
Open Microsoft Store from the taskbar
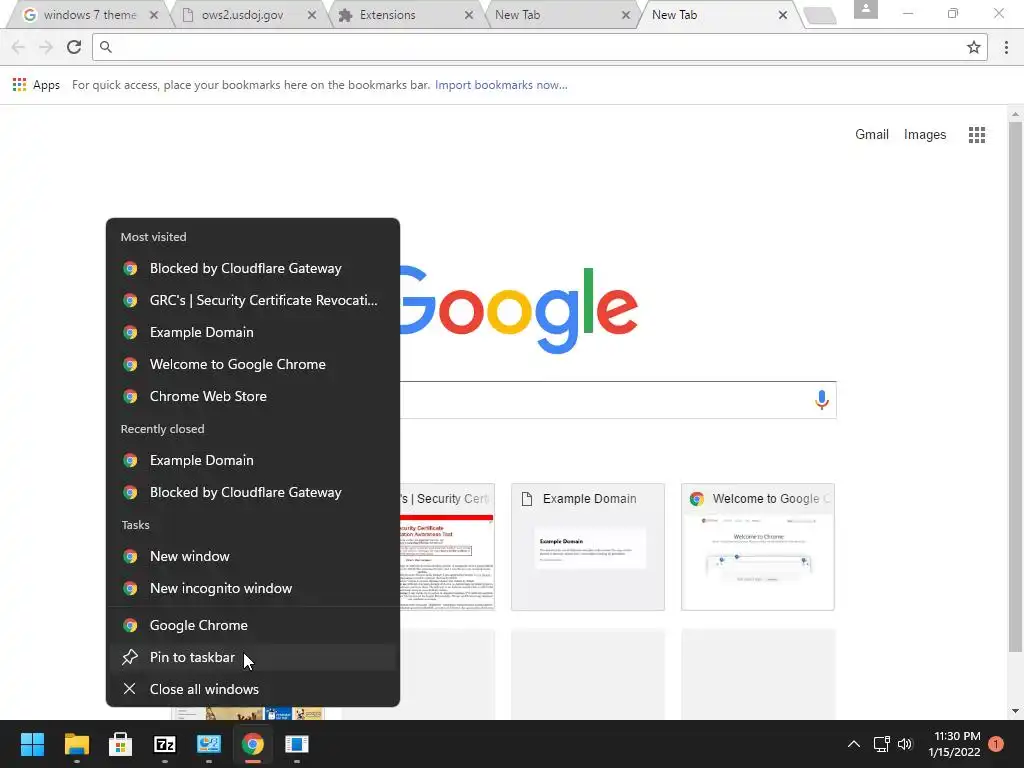click(x=120, y=744)
